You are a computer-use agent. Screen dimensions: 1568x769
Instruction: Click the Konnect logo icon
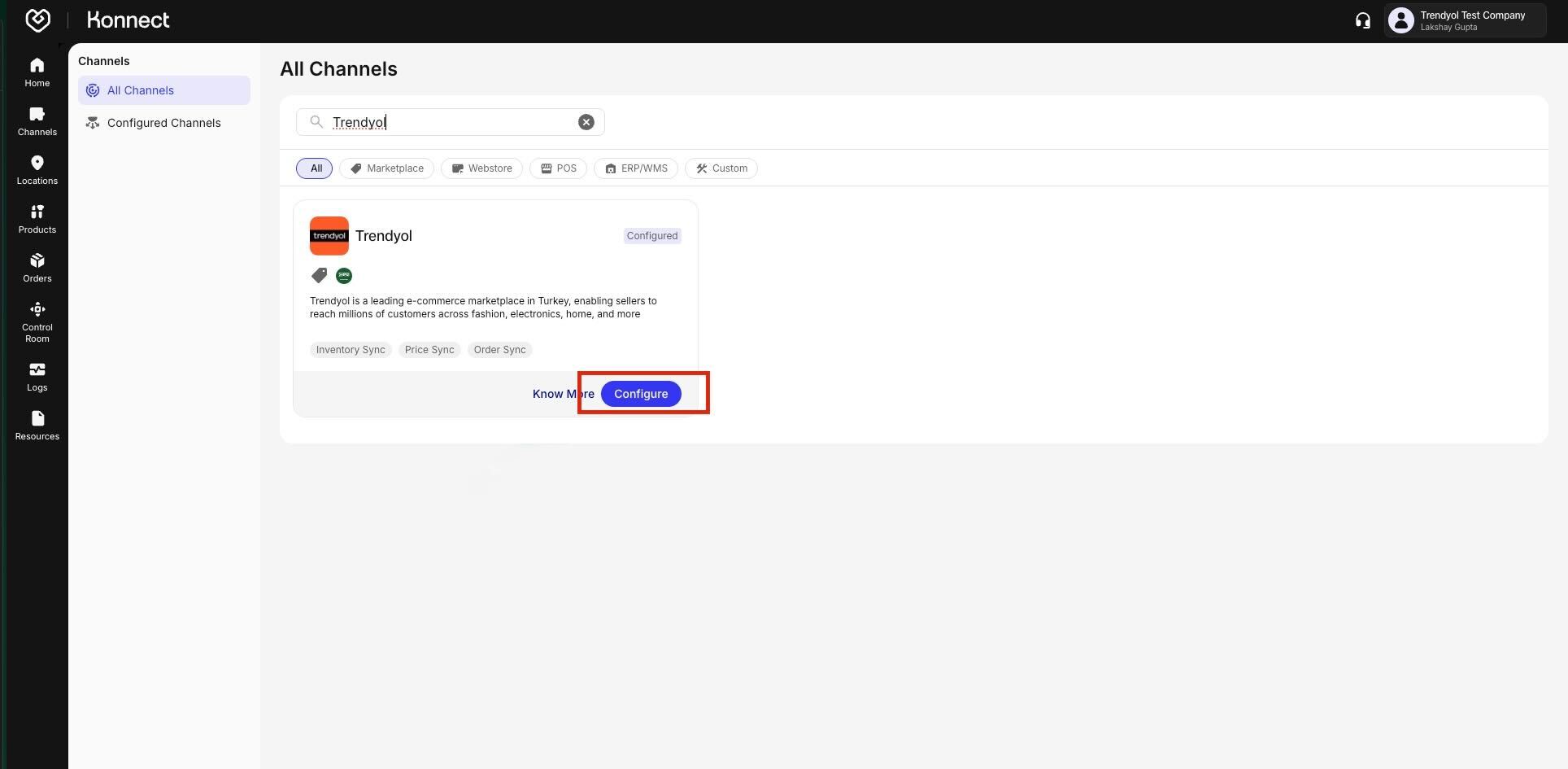click(x=37, y=20)
